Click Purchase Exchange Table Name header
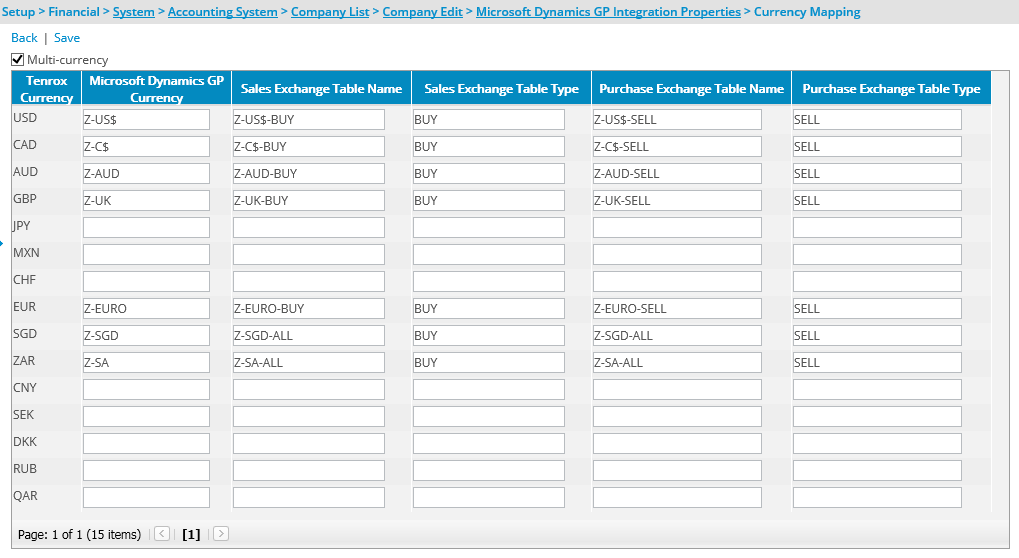The height and width of the screenshot is (558, 1019). tap(691, 88)
